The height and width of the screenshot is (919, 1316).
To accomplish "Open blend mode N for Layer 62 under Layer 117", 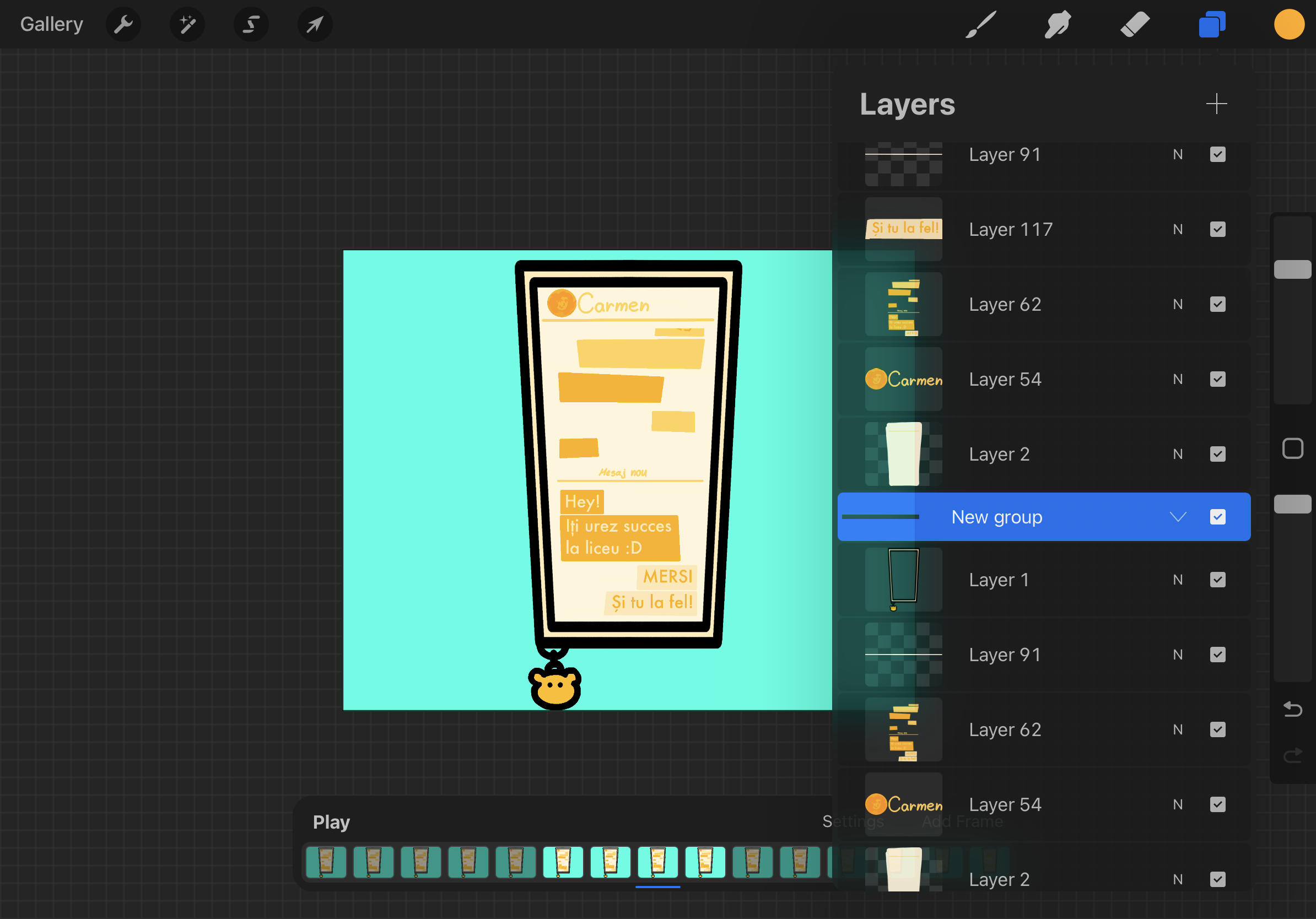I will (1177, 304).
